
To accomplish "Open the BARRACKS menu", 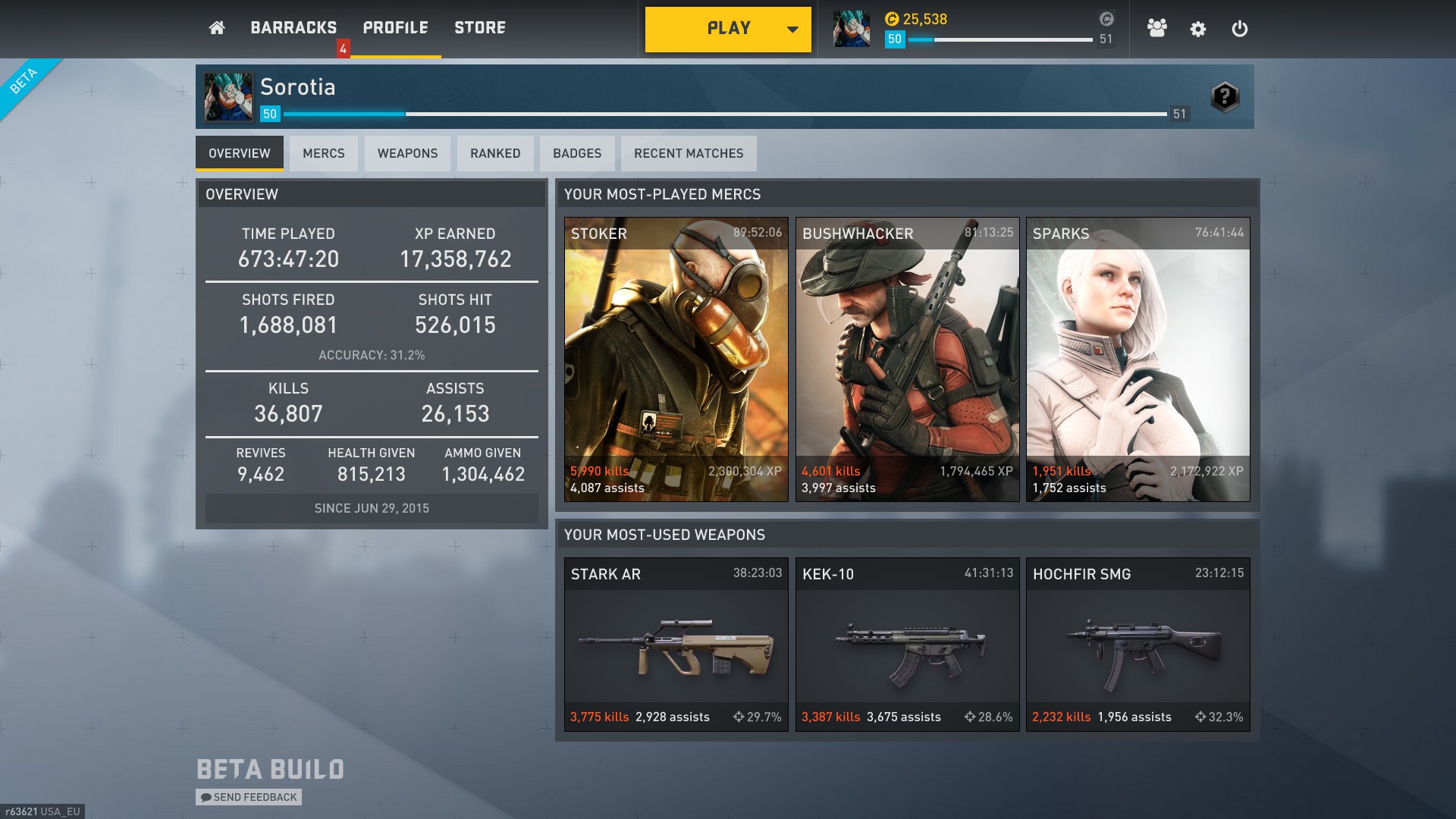I will point(293,28).
